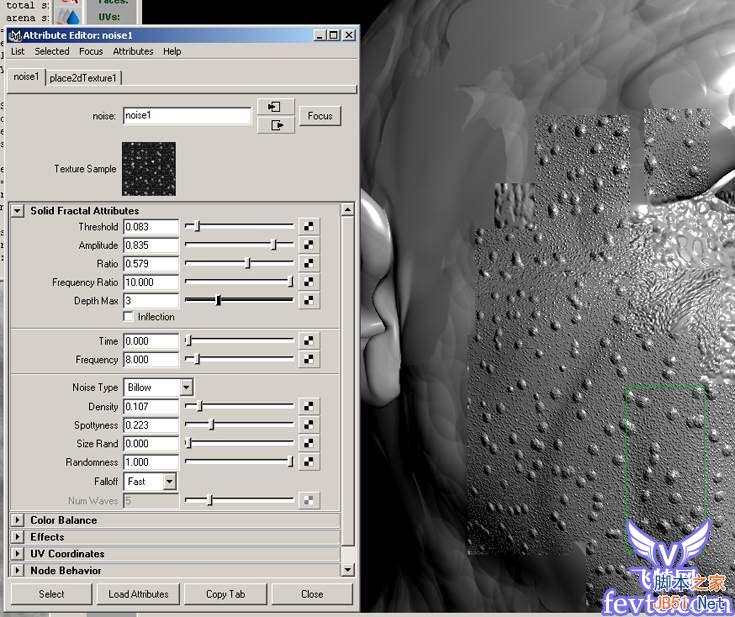Image resolution: width=735 pixels, height=617 pixels.
Task: Click the Frequency Ratio value field 10.000
Action: 151,282
